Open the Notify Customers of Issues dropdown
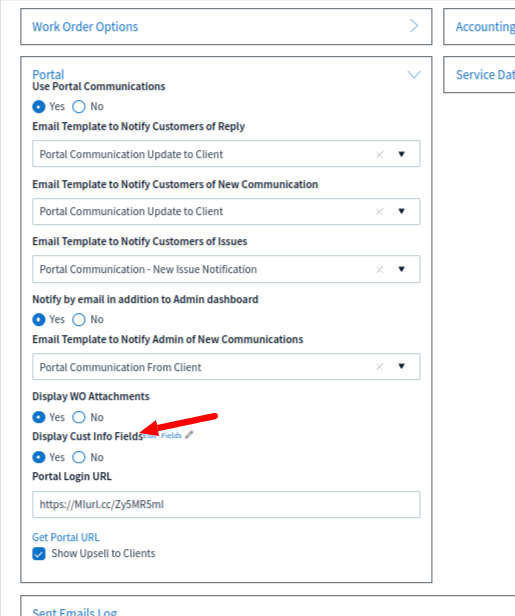 pyautogui.click(x=401, y=269)
